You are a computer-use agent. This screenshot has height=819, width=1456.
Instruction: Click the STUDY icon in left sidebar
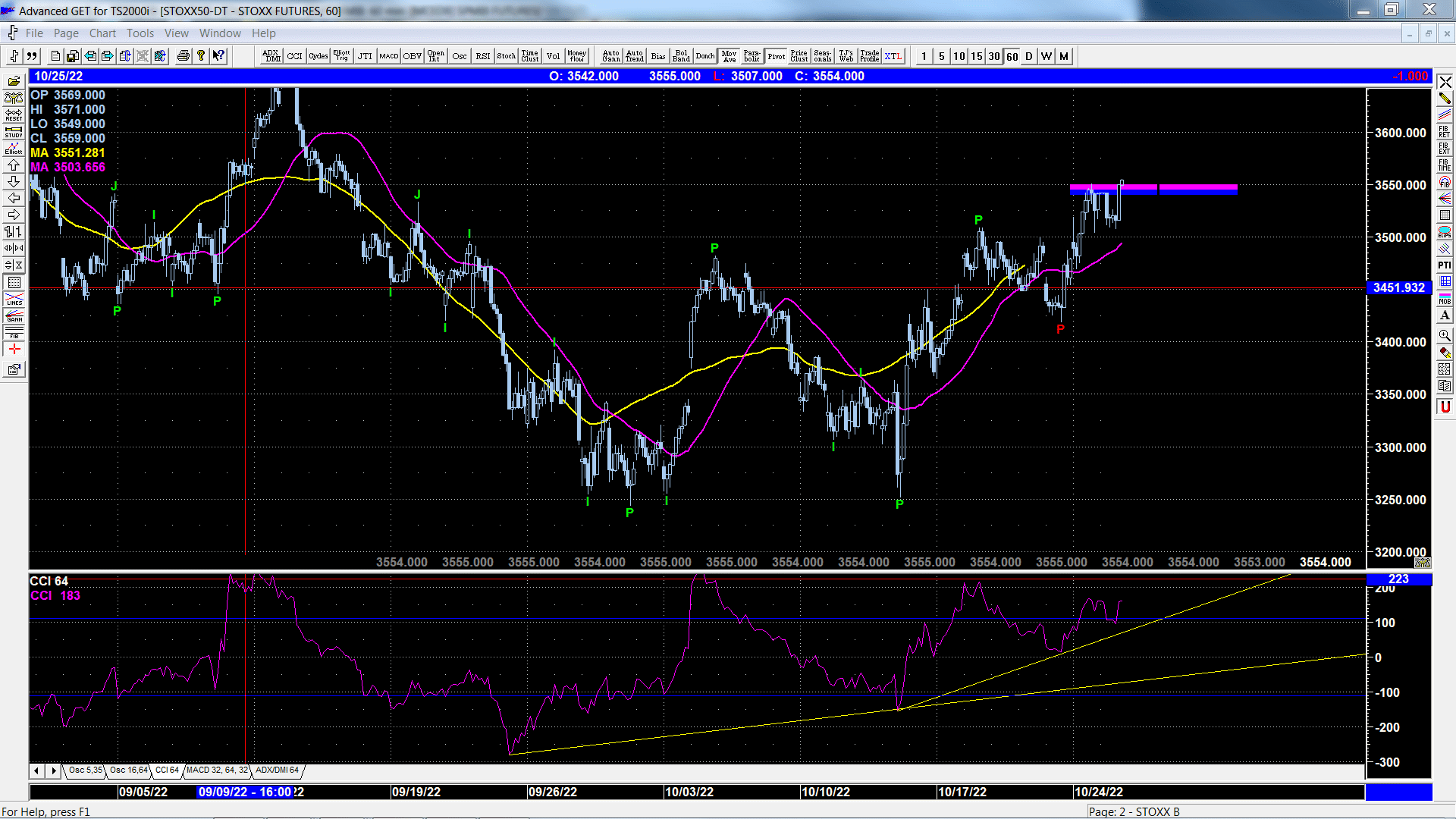14,131
